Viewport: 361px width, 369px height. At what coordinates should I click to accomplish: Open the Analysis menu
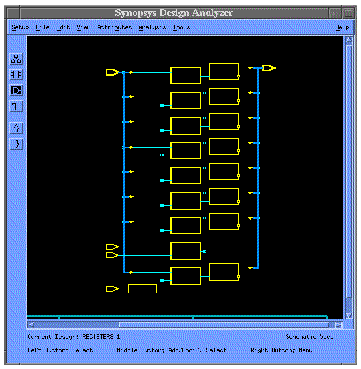tap(152, 27)
